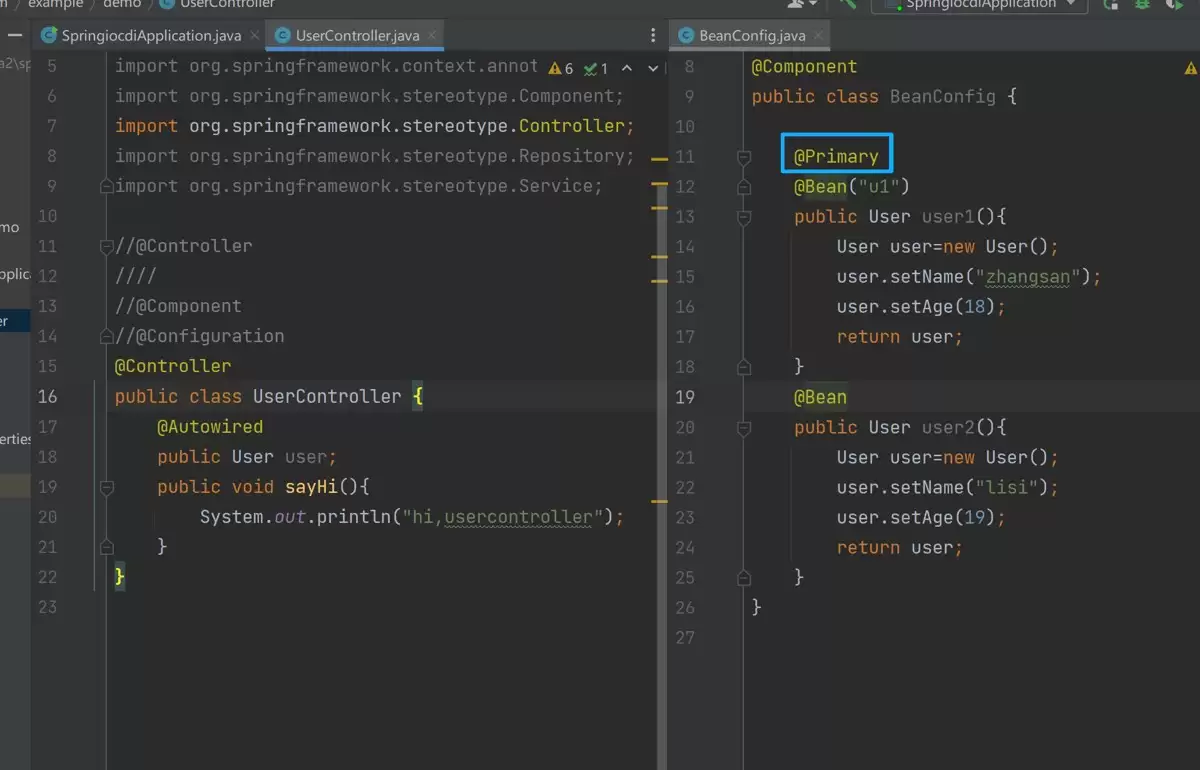Fold the import block at line 9
1200x770 pixels.
pos(106,186)
